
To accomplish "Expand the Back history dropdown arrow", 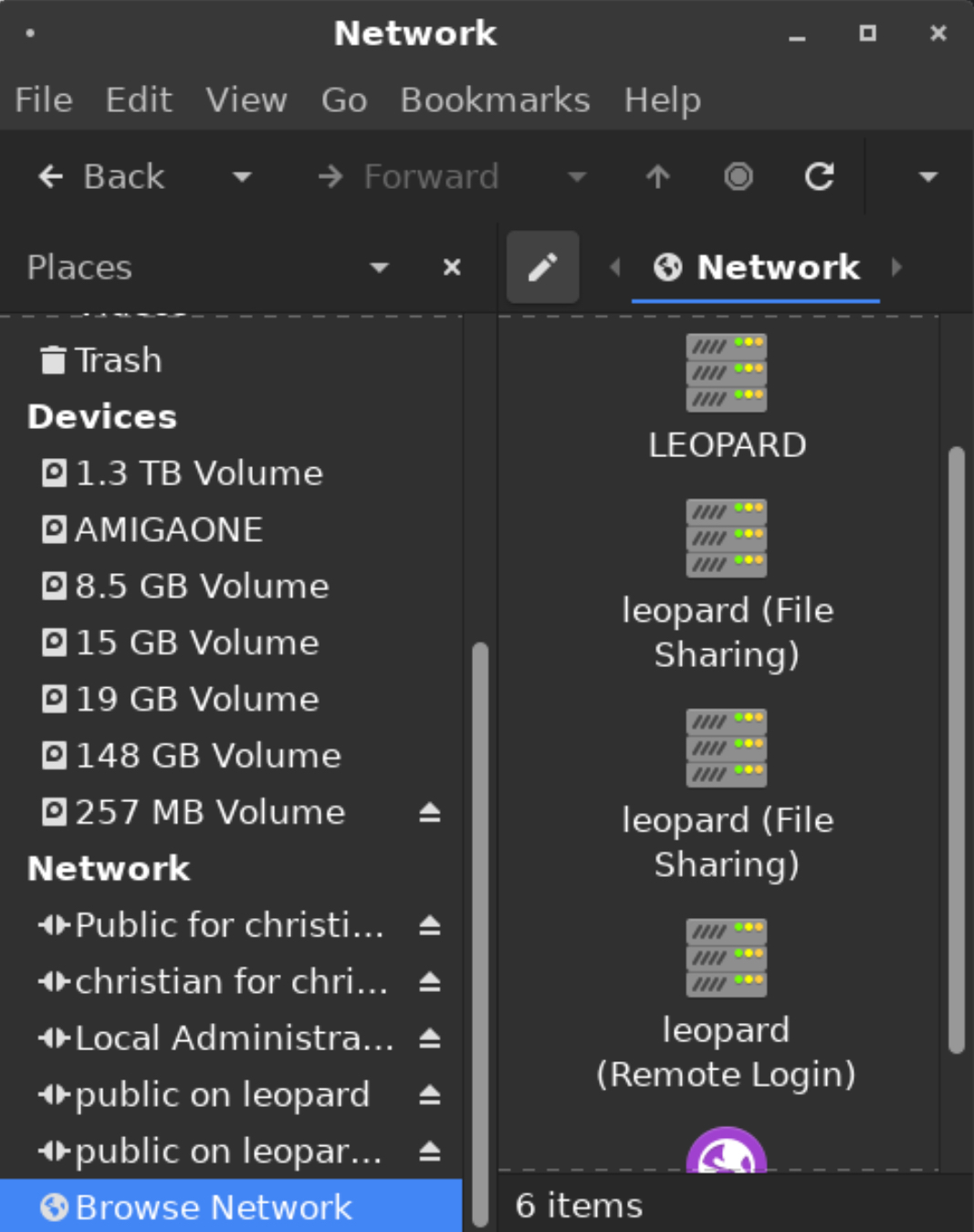I will (x=242, y=176).
